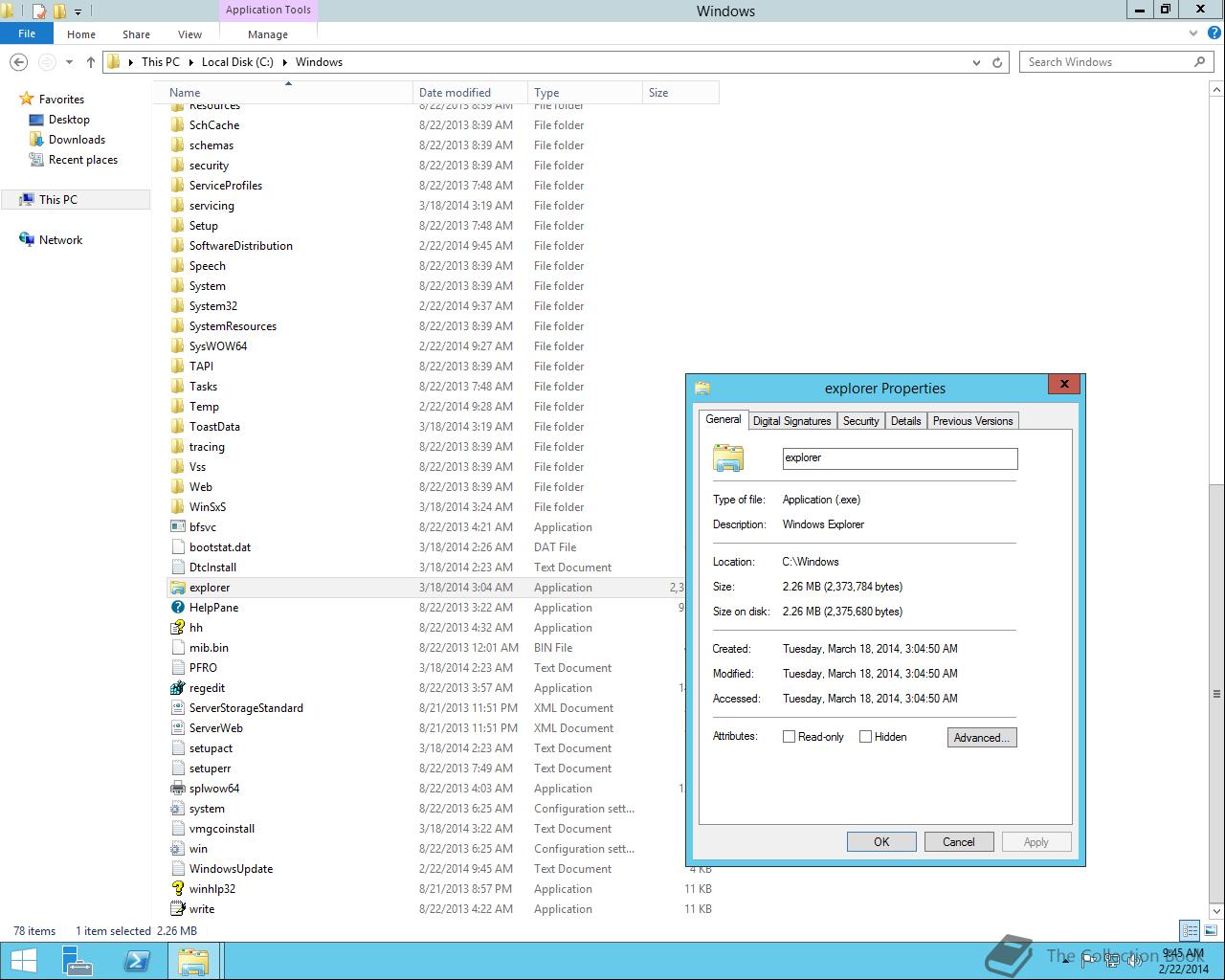This screenshot has height=980, width=1225.
Task: Go up one folder level arrow
Action: coord(91,62)
